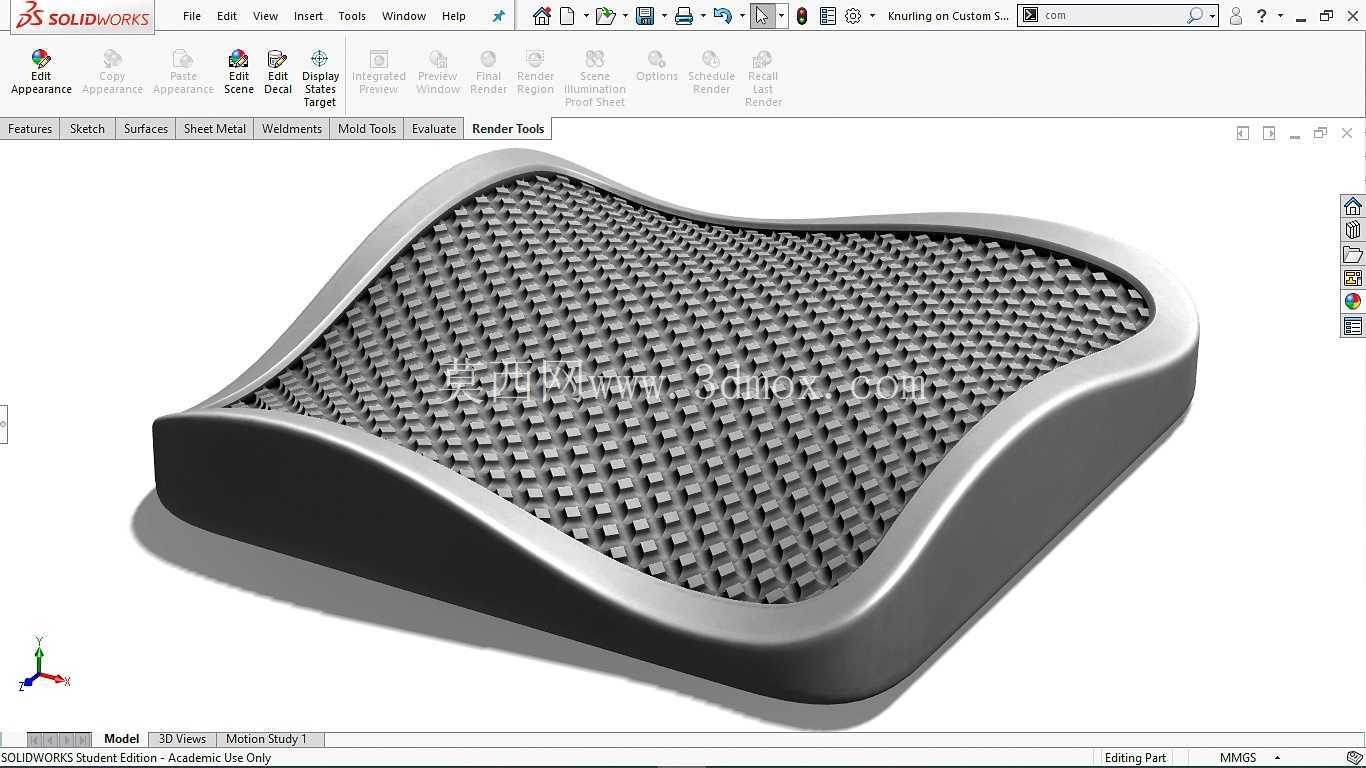Switch to the Motion Study 1 tab
This screenshot has width=1366, height=768.
point(266,739)
